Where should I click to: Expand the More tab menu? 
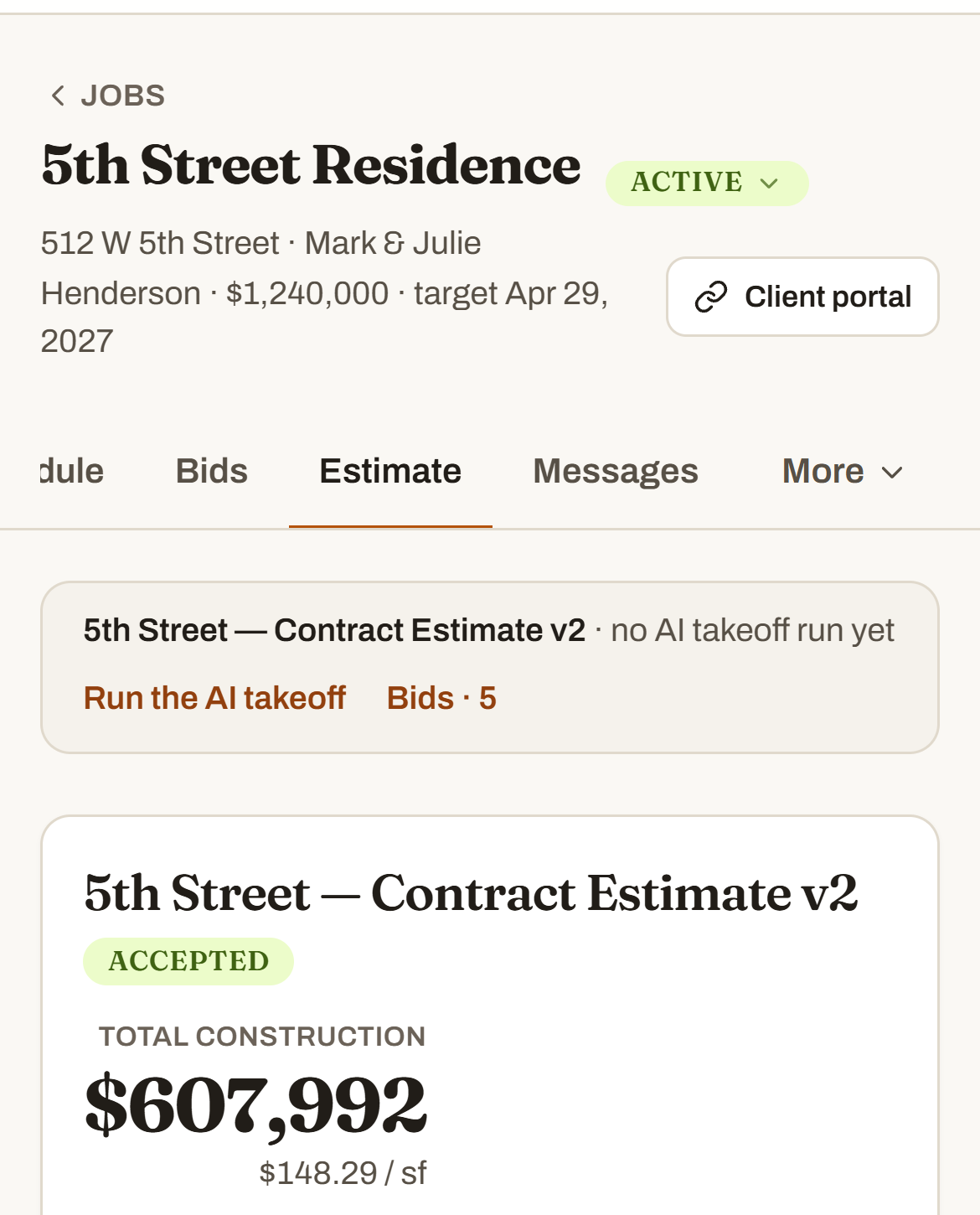pos(843,471)
